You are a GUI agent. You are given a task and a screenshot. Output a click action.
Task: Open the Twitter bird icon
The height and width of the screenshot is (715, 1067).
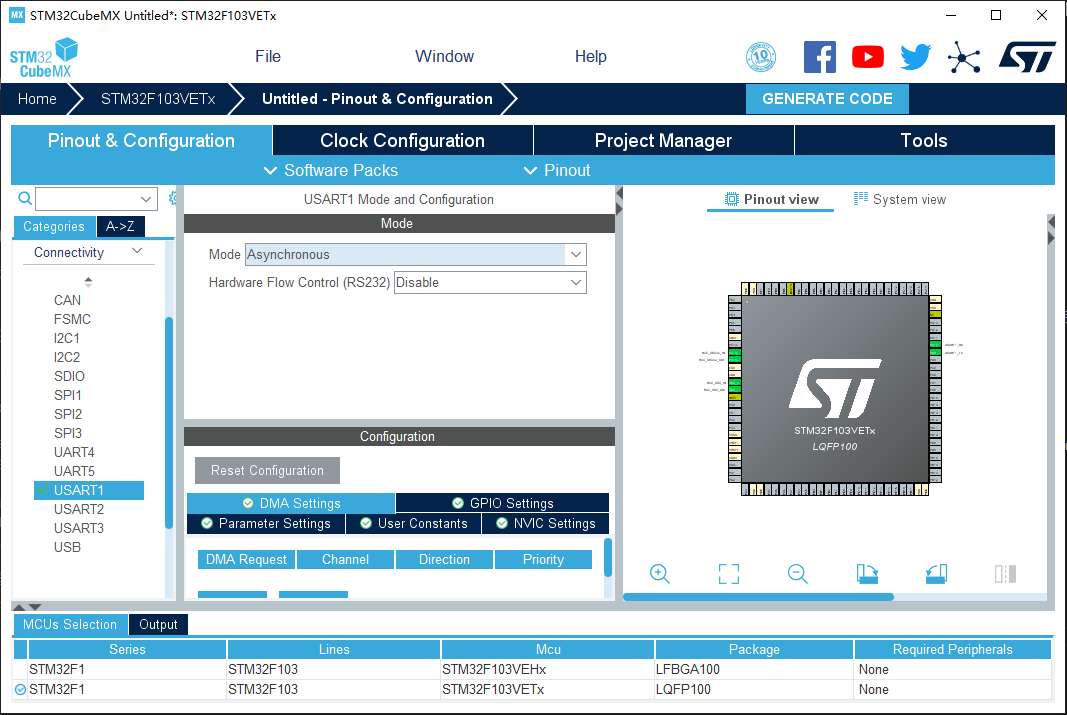[x=915, y=57]
